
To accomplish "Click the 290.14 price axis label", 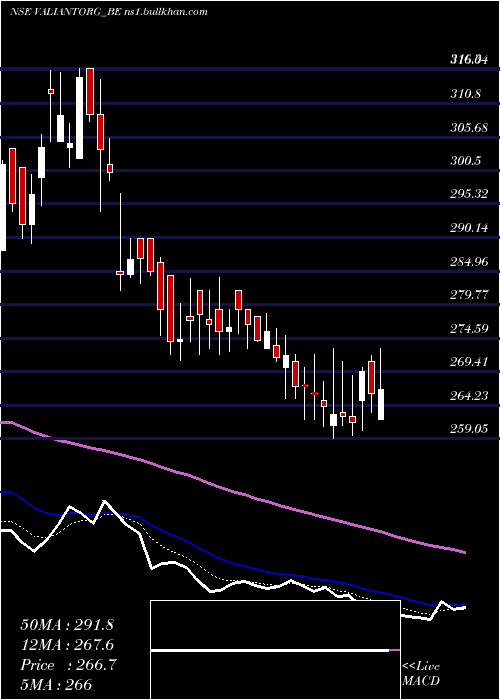I will point(467,228).
